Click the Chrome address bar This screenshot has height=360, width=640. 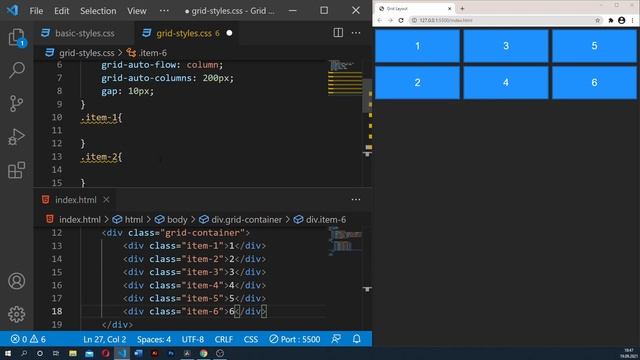click(506, 20)
